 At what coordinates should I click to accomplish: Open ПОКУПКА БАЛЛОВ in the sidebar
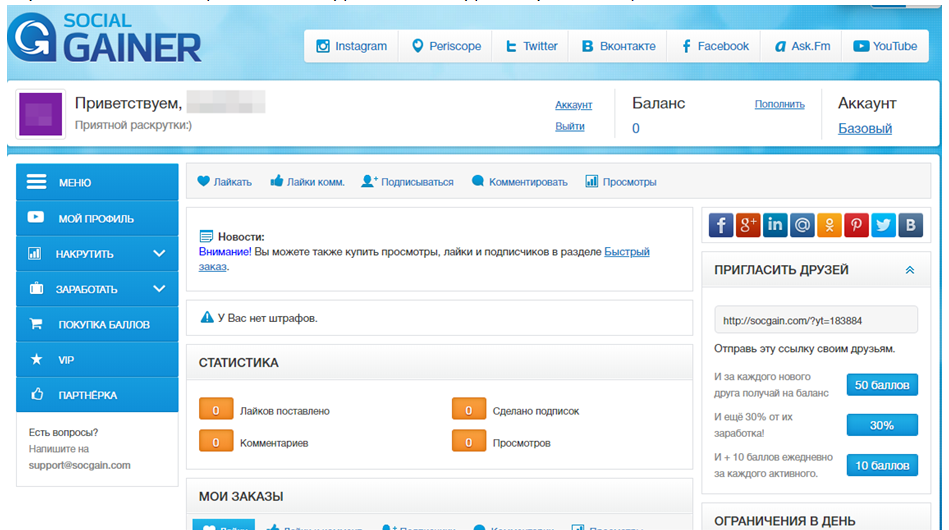[97, 324]
